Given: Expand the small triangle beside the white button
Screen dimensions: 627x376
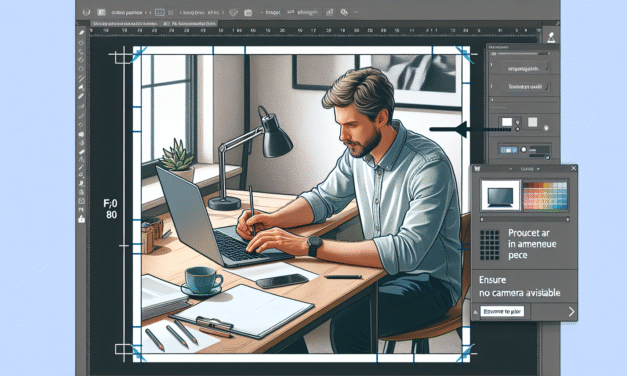Looking at the screenshot, I should point(475,312).
